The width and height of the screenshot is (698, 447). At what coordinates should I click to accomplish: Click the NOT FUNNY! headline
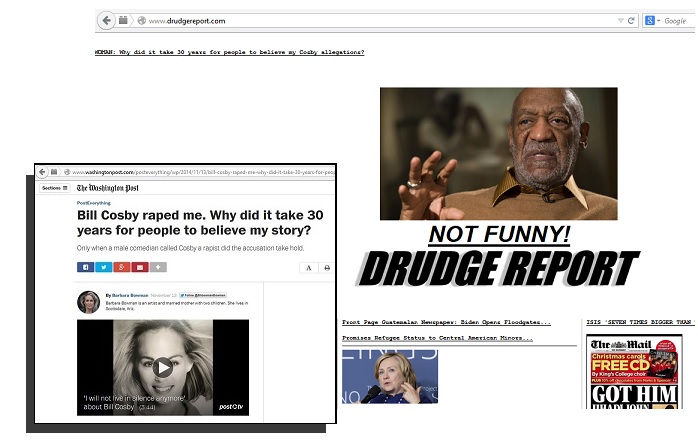[499, 235]
